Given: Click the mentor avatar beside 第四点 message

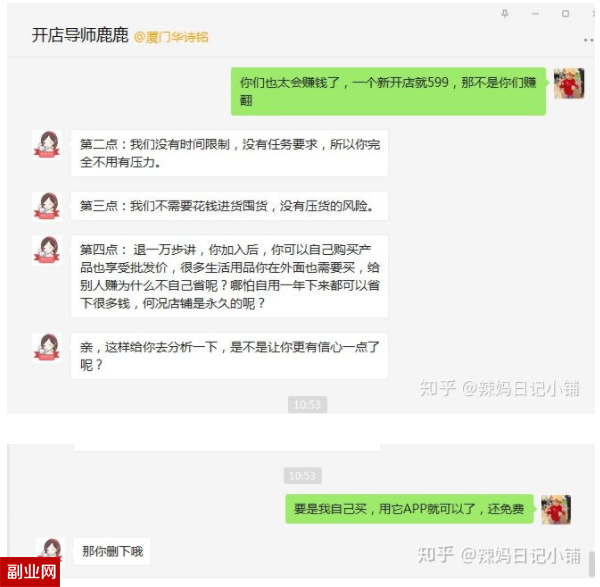Looking at the screenshot, I should tap(47, 251).
